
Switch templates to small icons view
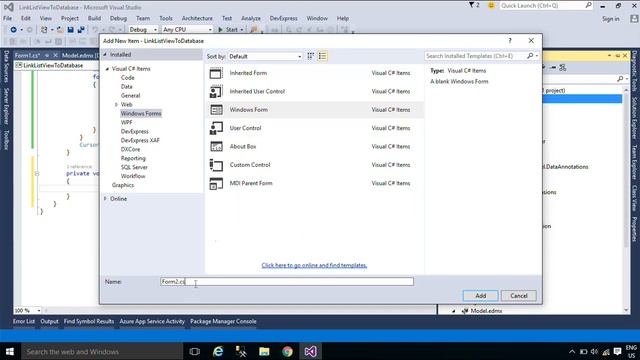click(311, 56)
